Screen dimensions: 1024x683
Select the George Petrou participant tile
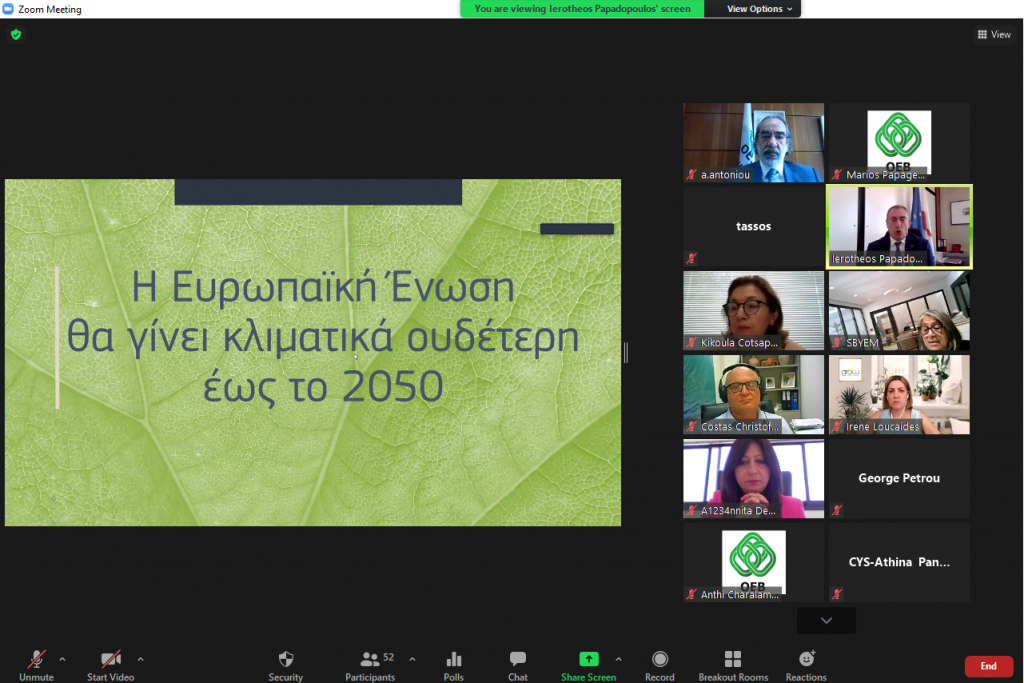[899, 479]
